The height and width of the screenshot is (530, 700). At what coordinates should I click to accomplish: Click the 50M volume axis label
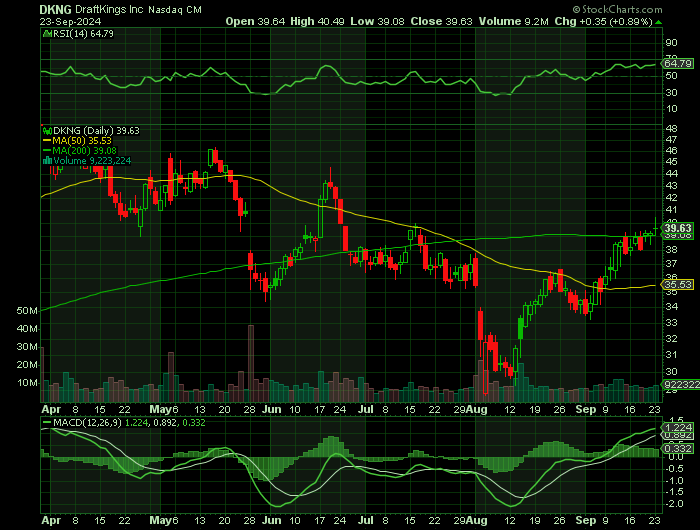point(27,311)
